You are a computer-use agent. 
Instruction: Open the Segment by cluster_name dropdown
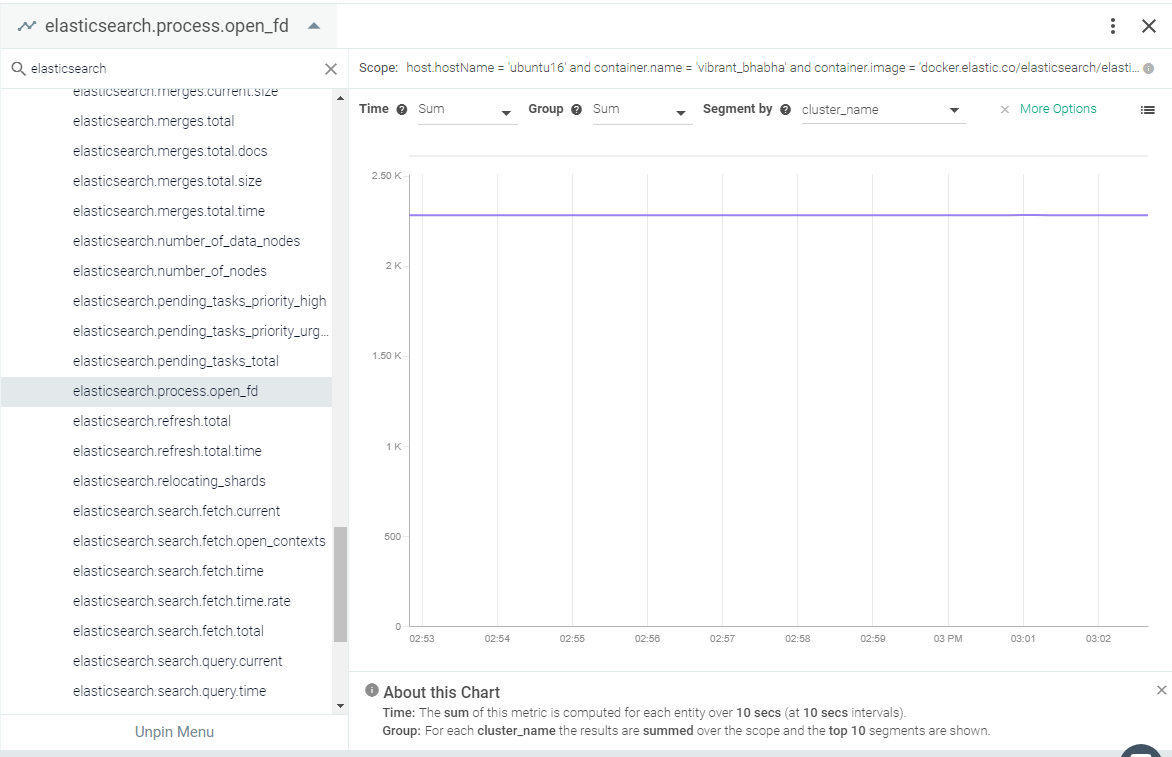click(x=883, y=110)
